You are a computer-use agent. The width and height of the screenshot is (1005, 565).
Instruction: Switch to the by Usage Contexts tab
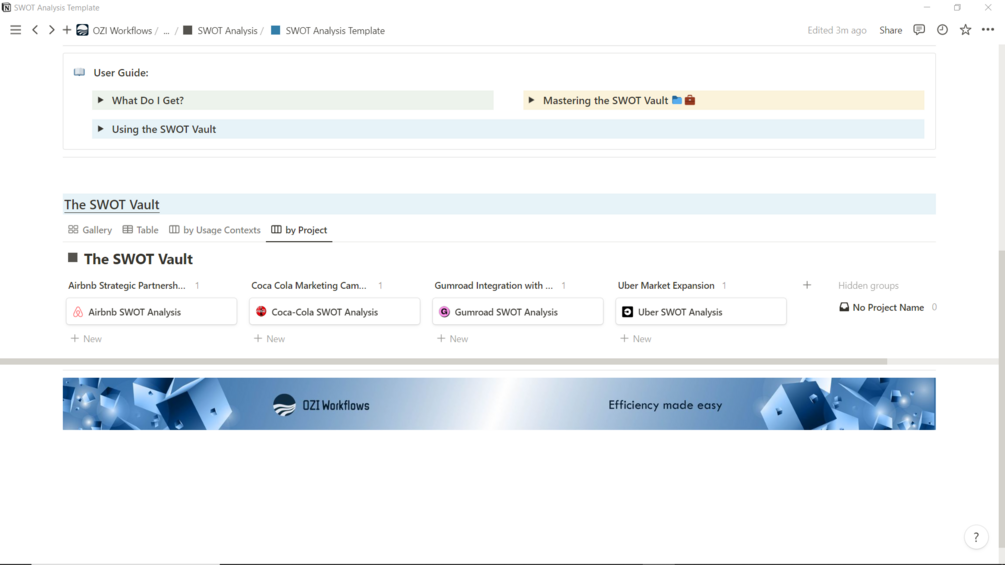215,230
